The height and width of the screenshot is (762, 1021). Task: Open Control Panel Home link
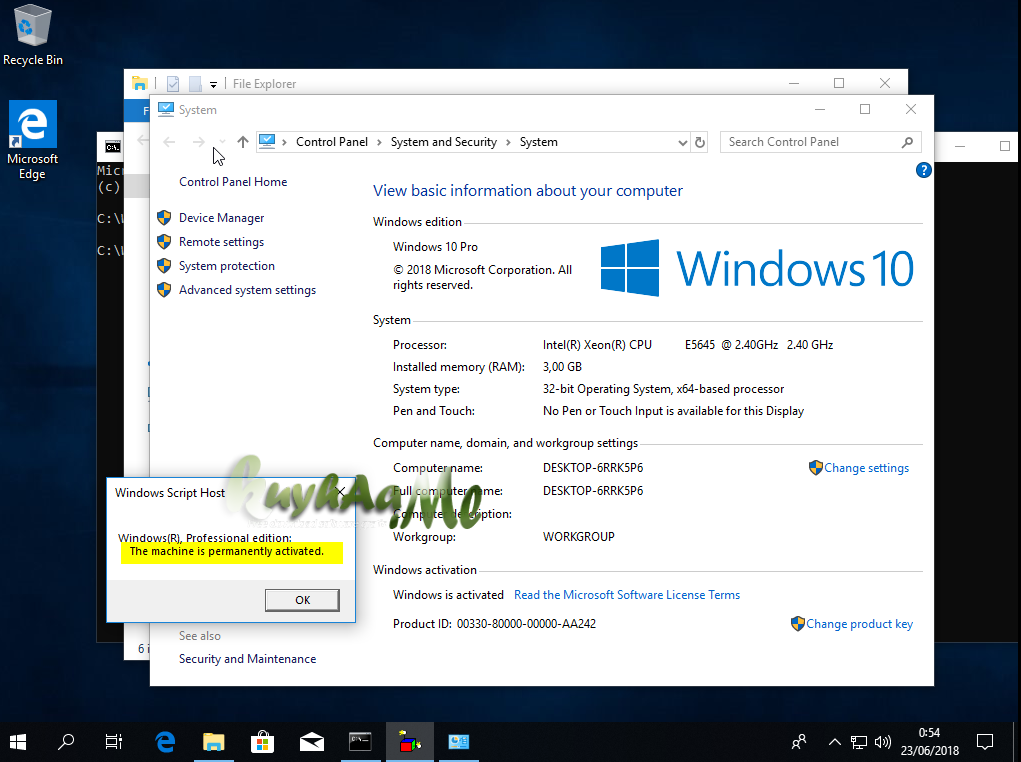click(x=233, y=182)
